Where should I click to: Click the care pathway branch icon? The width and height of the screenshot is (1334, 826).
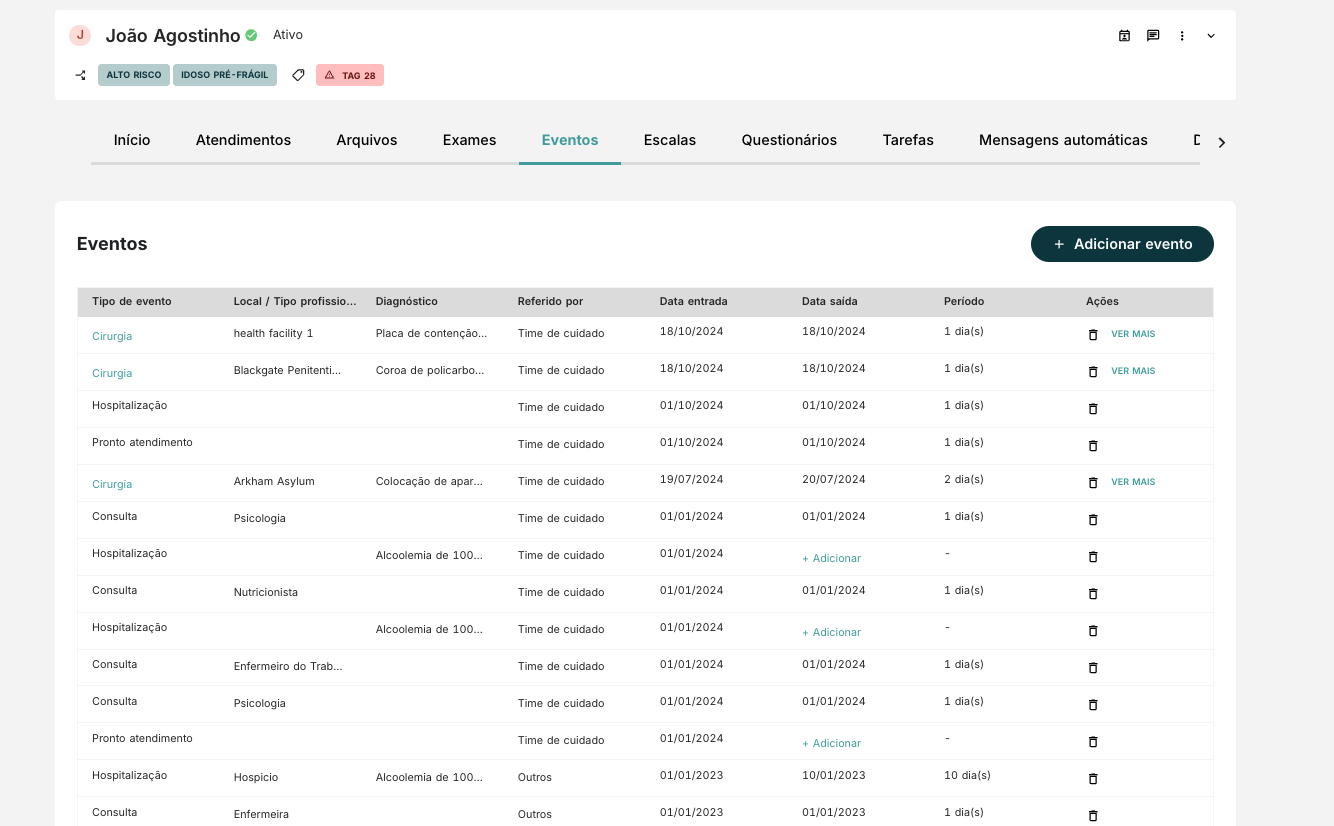81,75
